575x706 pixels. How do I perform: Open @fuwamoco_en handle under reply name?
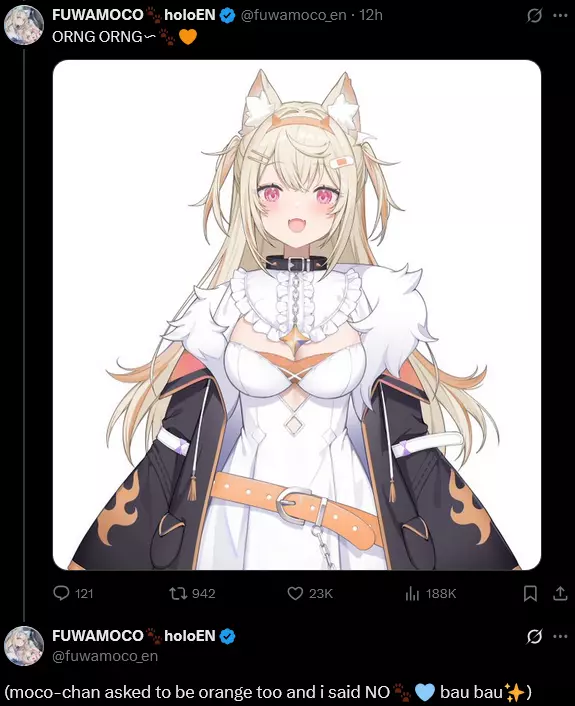tap(105, 656)
